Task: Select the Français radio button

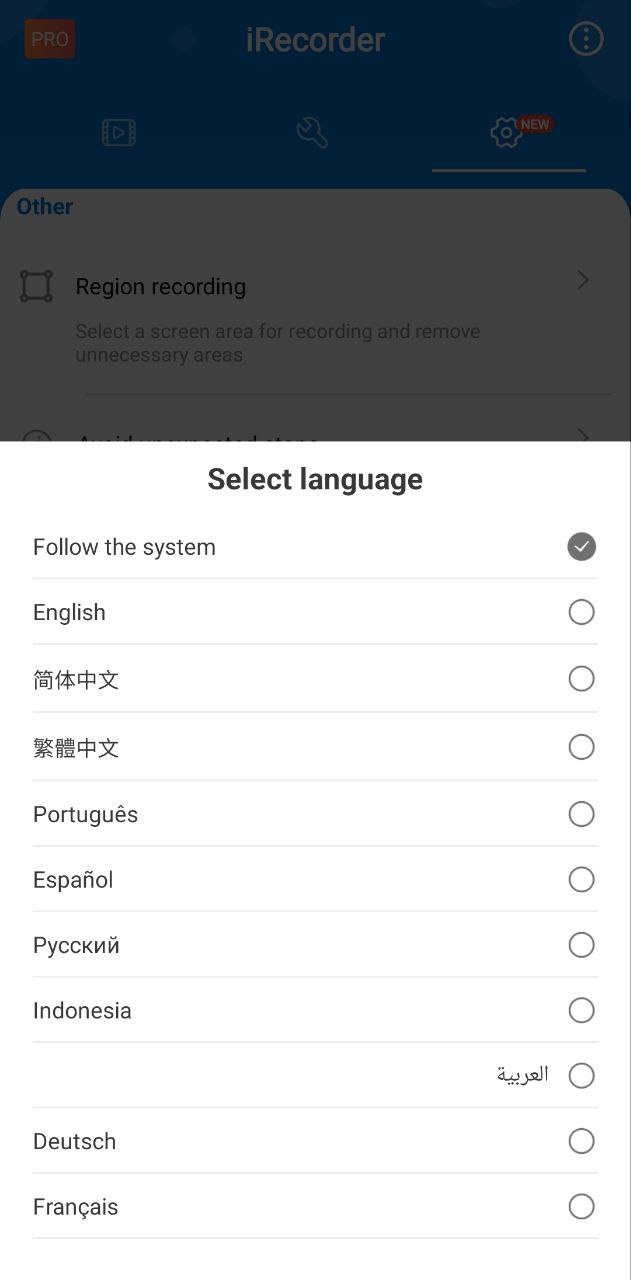Action: pos(581,1207)
